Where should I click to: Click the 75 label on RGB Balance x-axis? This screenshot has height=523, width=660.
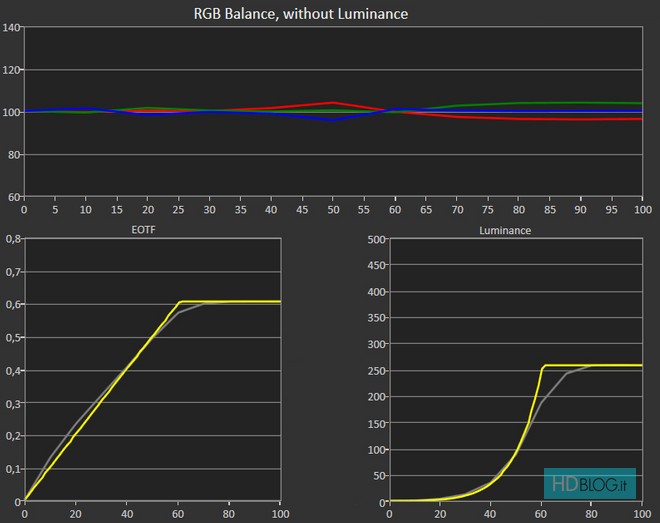coord(487,210)
